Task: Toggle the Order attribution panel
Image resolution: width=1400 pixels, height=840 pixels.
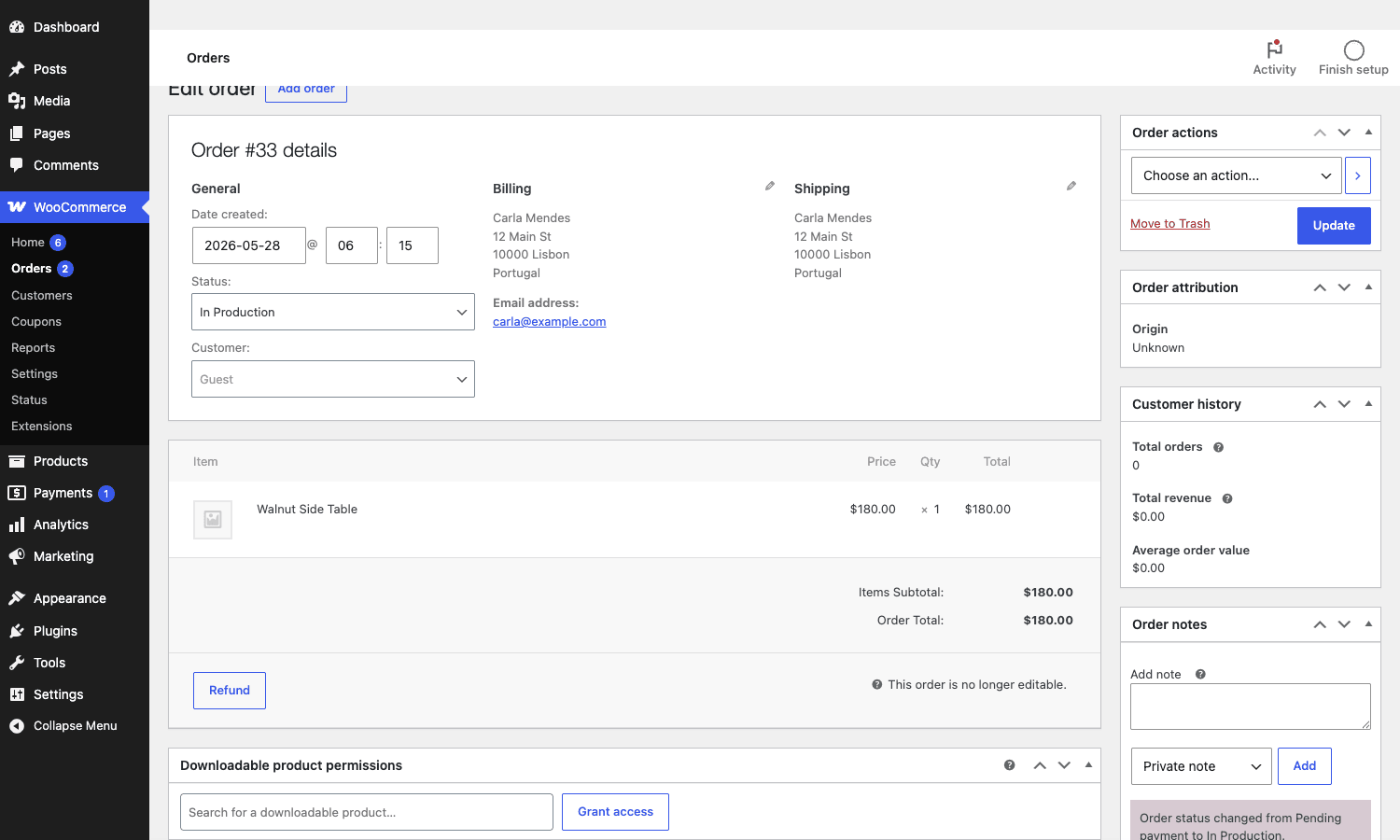Action: point(1368,287)
